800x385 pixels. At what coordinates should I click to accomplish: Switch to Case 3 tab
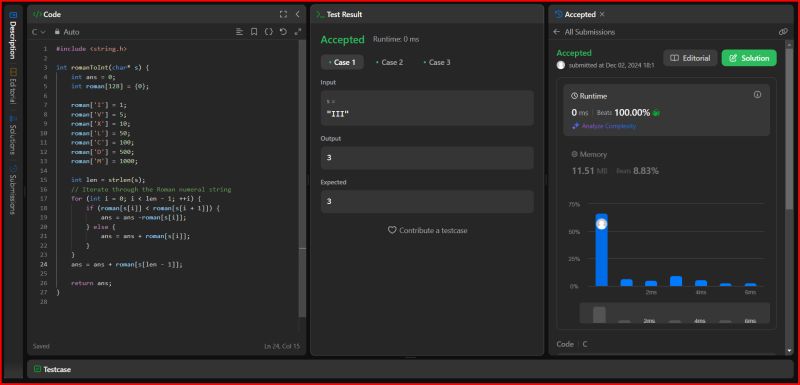click(437, 62)
